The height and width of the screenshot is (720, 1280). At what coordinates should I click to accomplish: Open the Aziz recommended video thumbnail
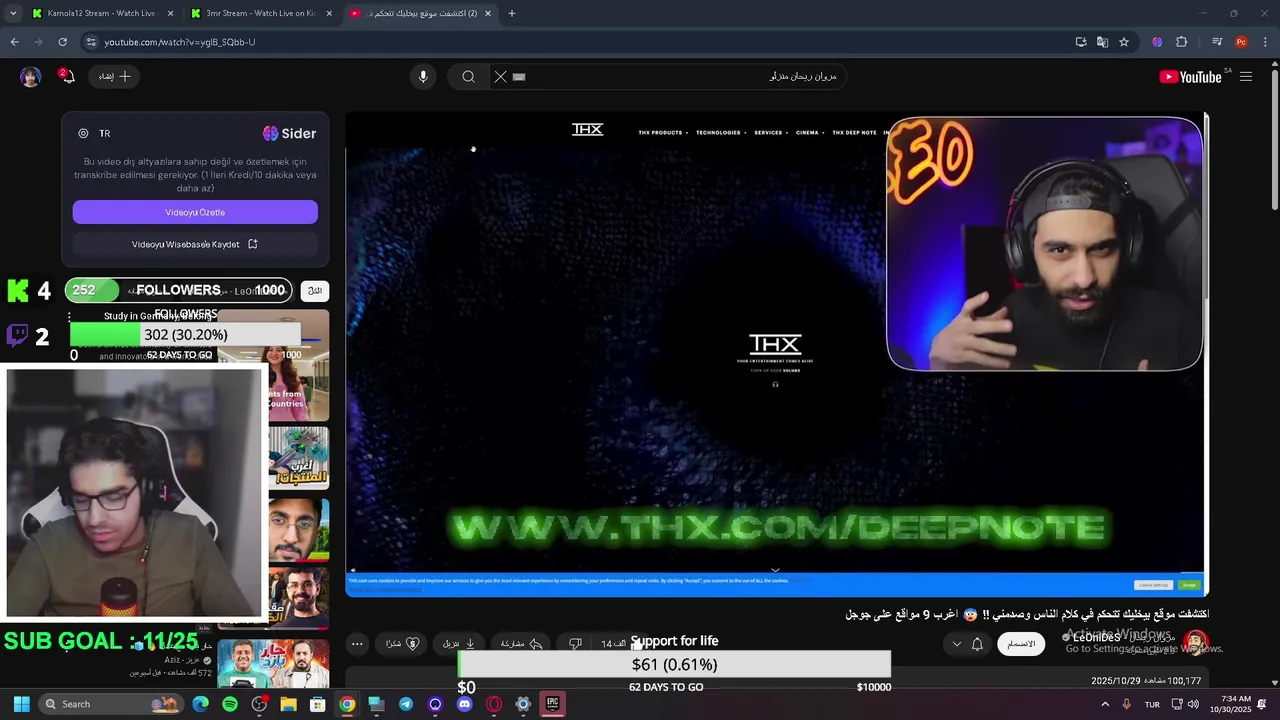coord(273,665)
